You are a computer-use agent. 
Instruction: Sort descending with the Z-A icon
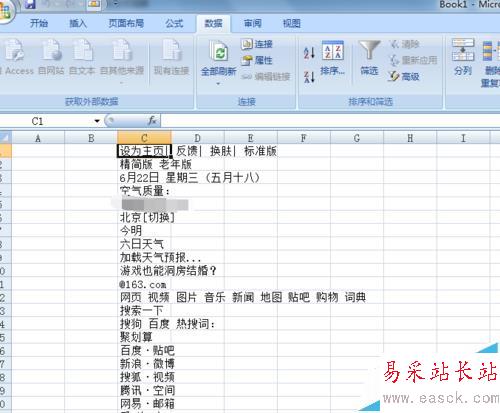coord(309,77)
